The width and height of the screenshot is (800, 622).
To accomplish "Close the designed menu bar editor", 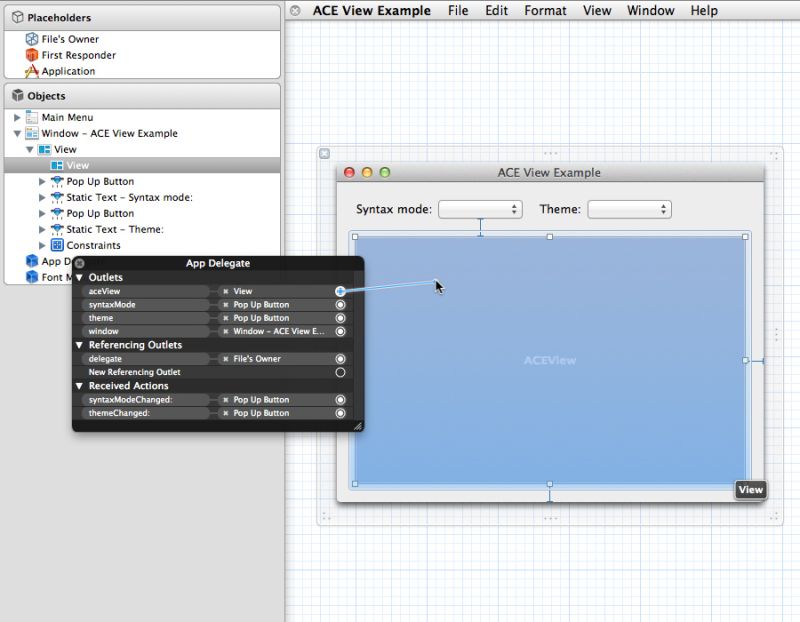I will 295,10.
